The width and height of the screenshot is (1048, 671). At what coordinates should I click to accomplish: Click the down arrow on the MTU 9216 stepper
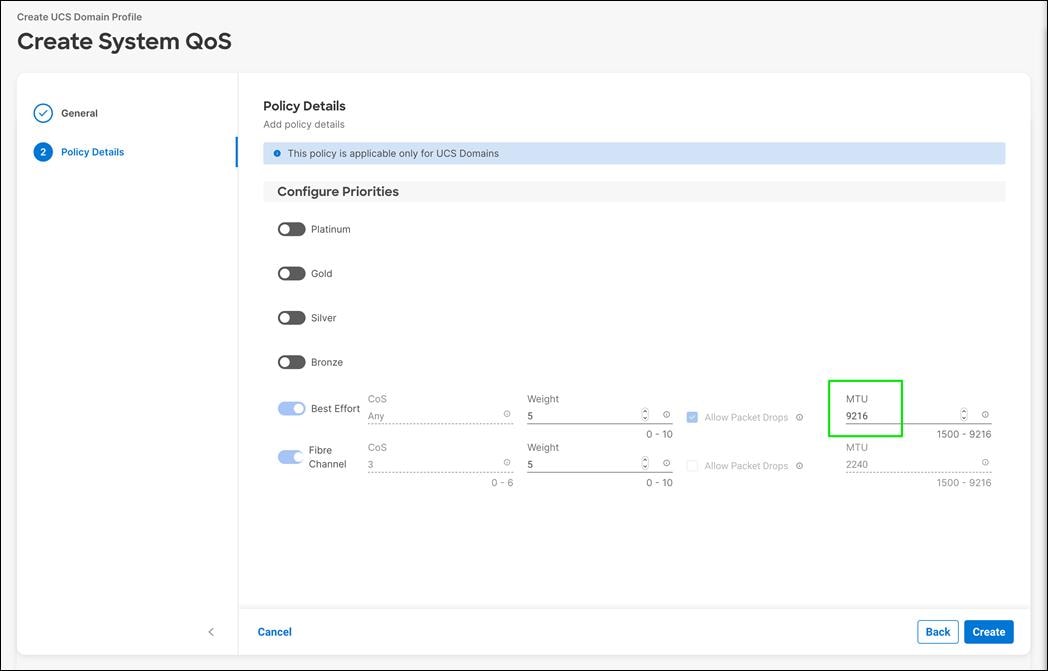pyautogui.click(x=963, y=420)
